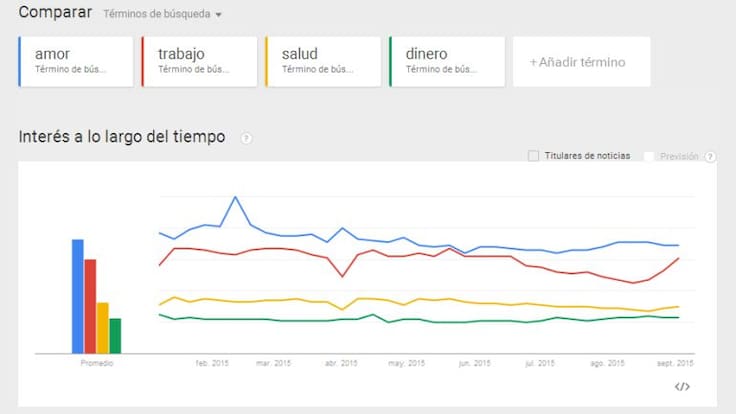736x414 pixels.
Task: Select the "amor" search term card
Action: 76,61
